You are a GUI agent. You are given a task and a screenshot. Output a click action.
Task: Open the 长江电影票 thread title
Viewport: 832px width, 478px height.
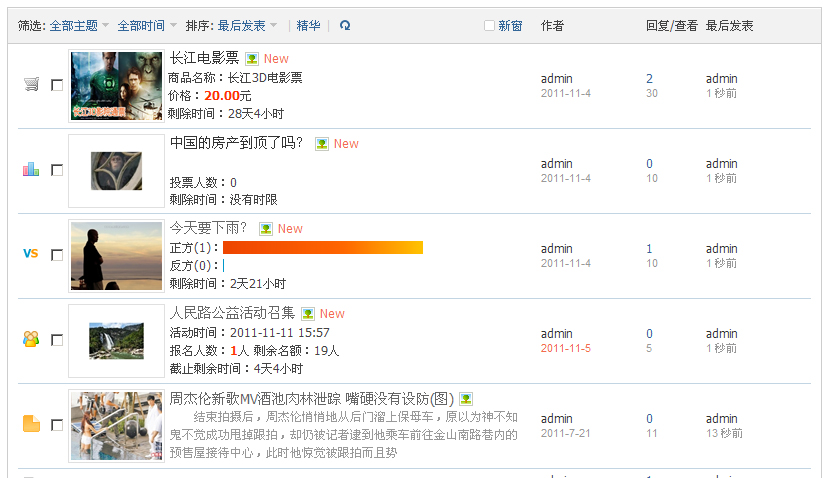click(x=204, y=58)
